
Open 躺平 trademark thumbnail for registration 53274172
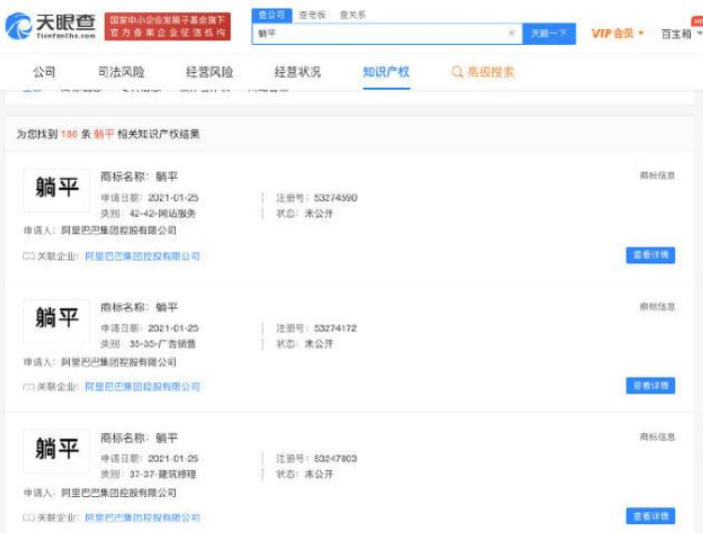56,321
